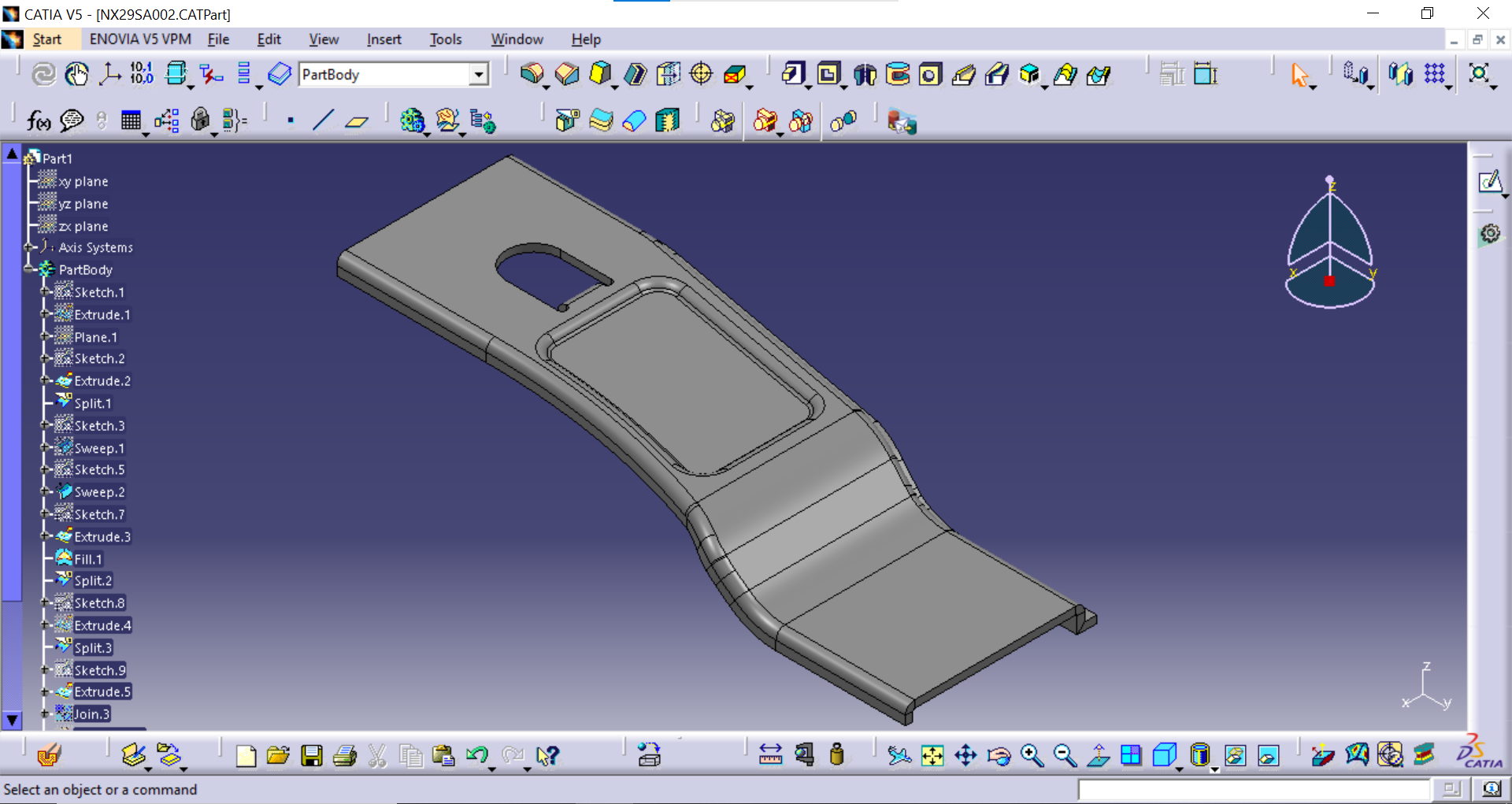1512x804 pixels.
Task: Select Fill.1 in the specification tree
Action: 88,559
